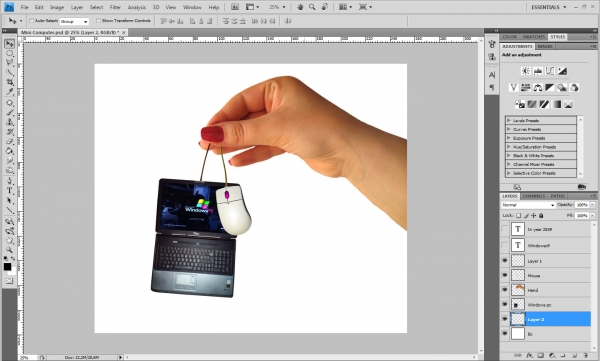Screen dimensions: 600x361
Task: Enable Show Transform Controls checkbox
Action: tap(98, 21)
